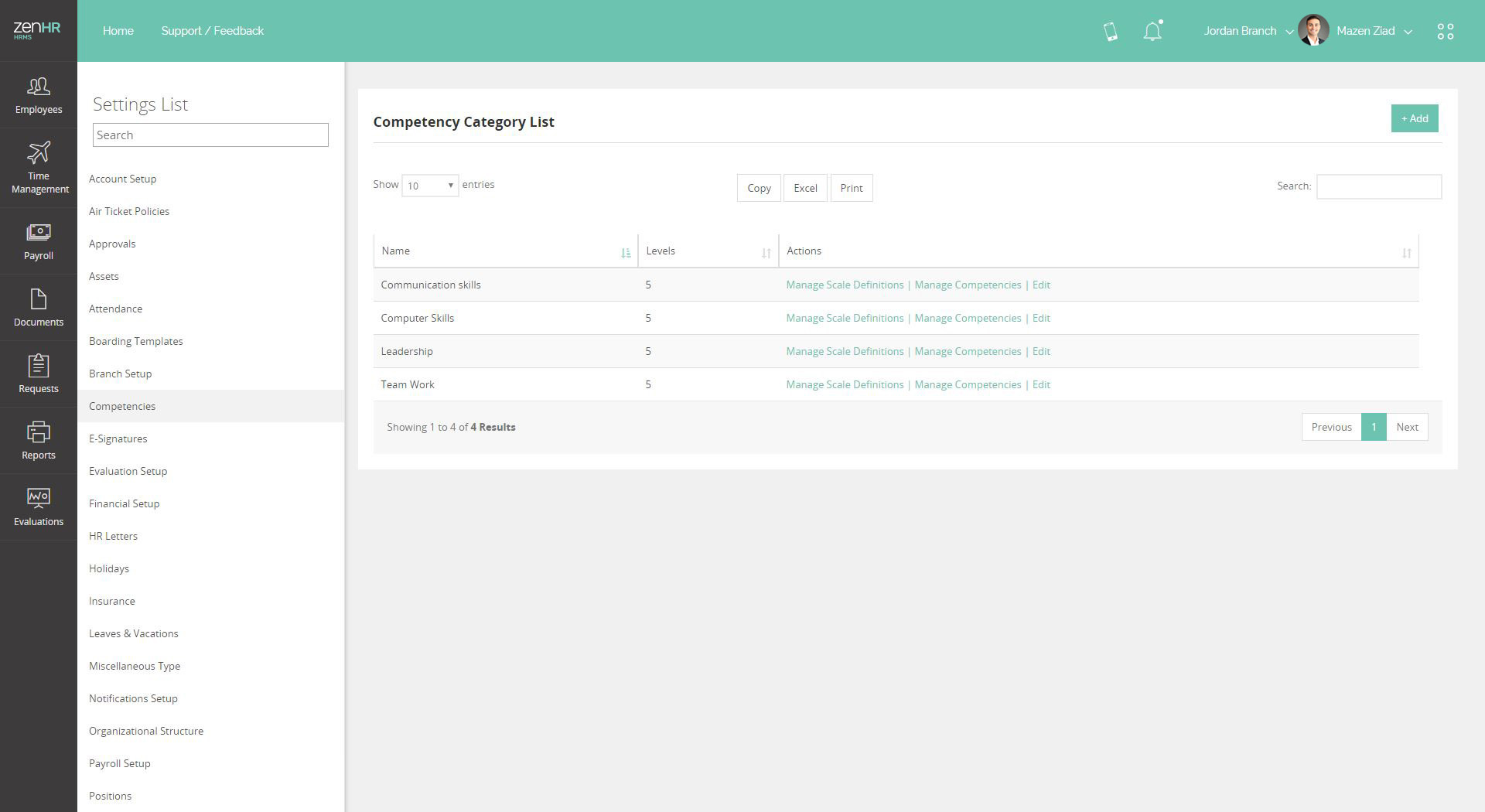This screenshot has height=812, width=1485.
Task: Click the notifications bell icon
Action: pos(1152,32)
